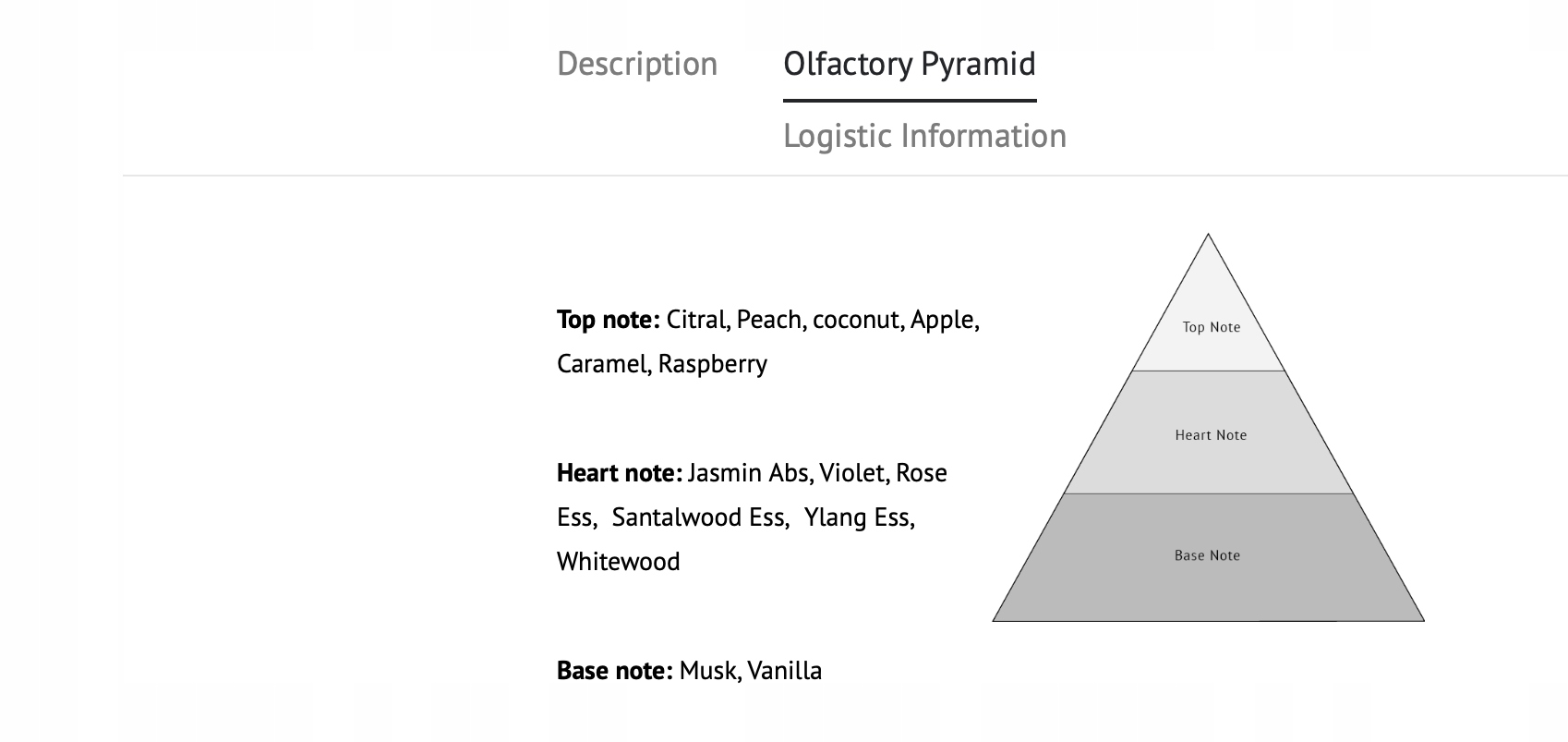Screen dimensions: 1568x742
Task: Click the bold 'Base note:' heading
Action: pos(614,671)
